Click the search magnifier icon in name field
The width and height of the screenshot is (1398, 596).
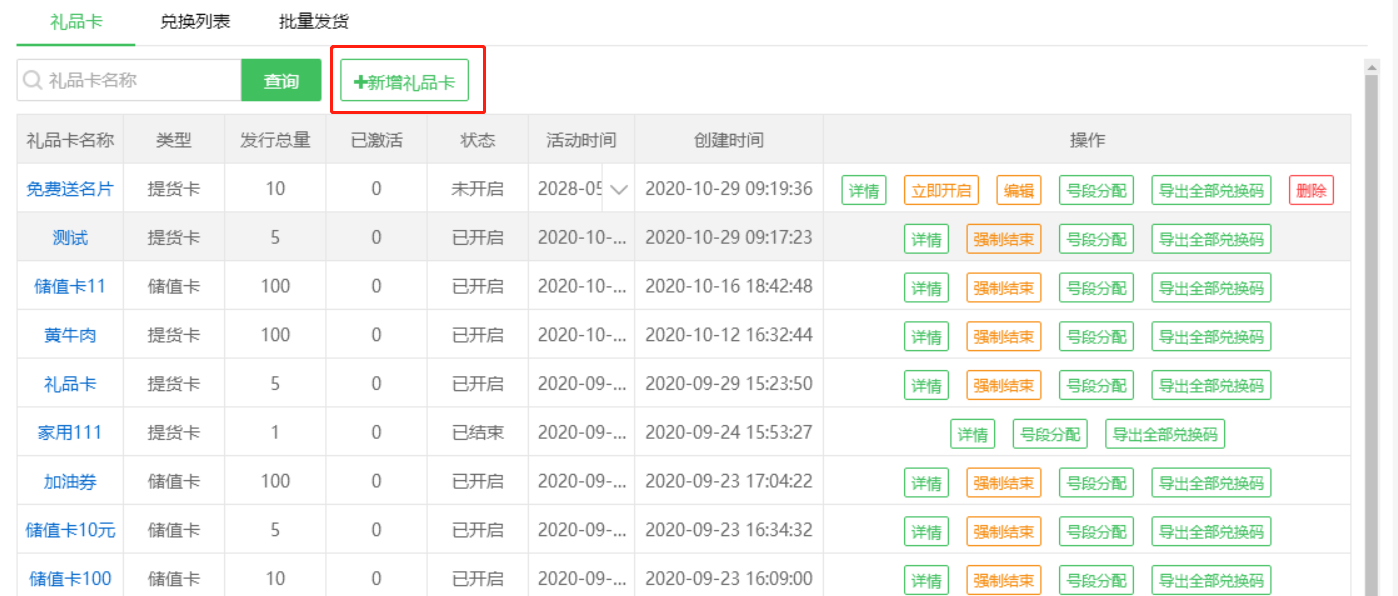tap(33, 81)
